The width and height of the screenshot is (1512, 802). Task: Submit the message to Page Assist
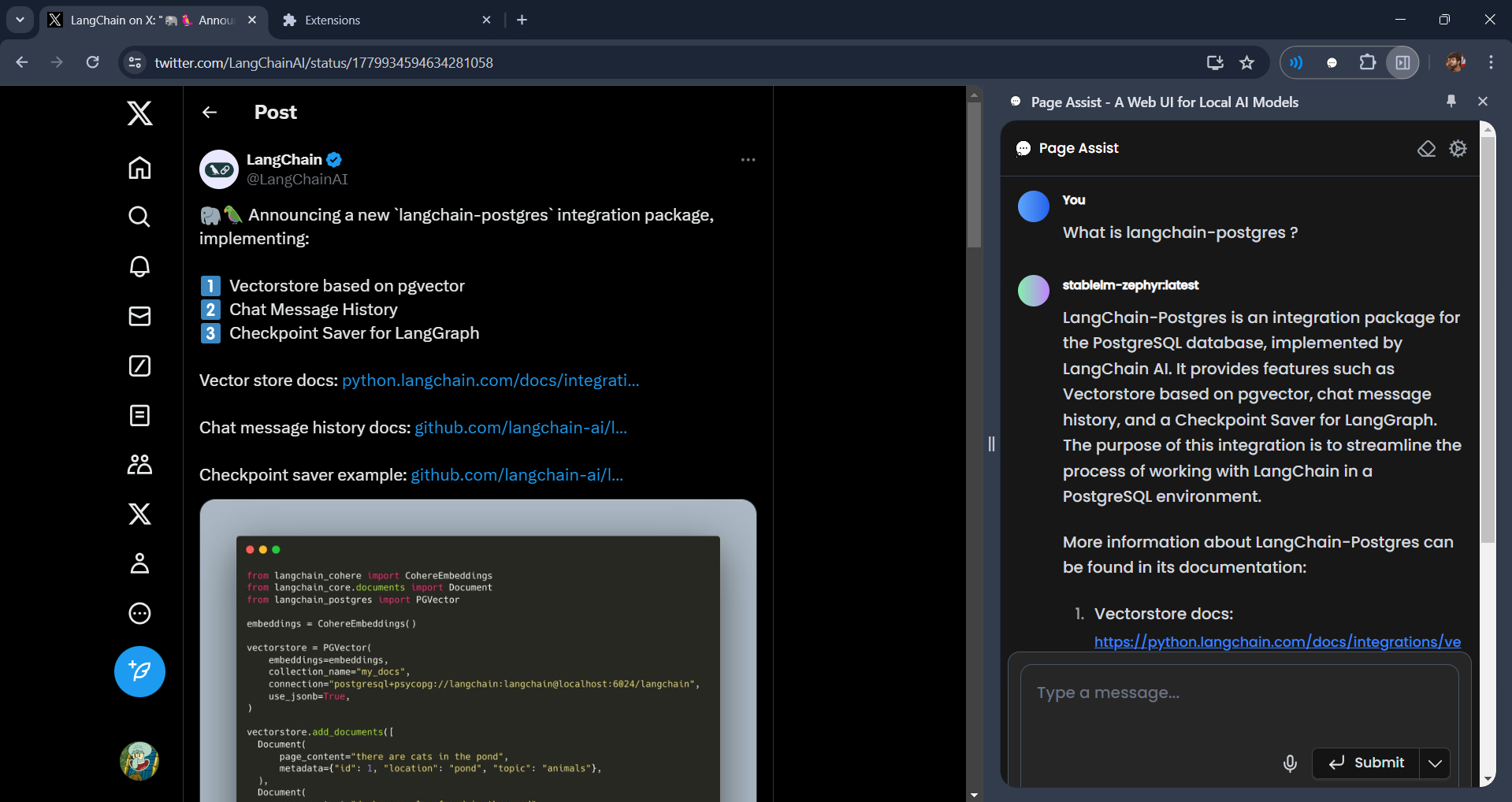click(1366, 763)
